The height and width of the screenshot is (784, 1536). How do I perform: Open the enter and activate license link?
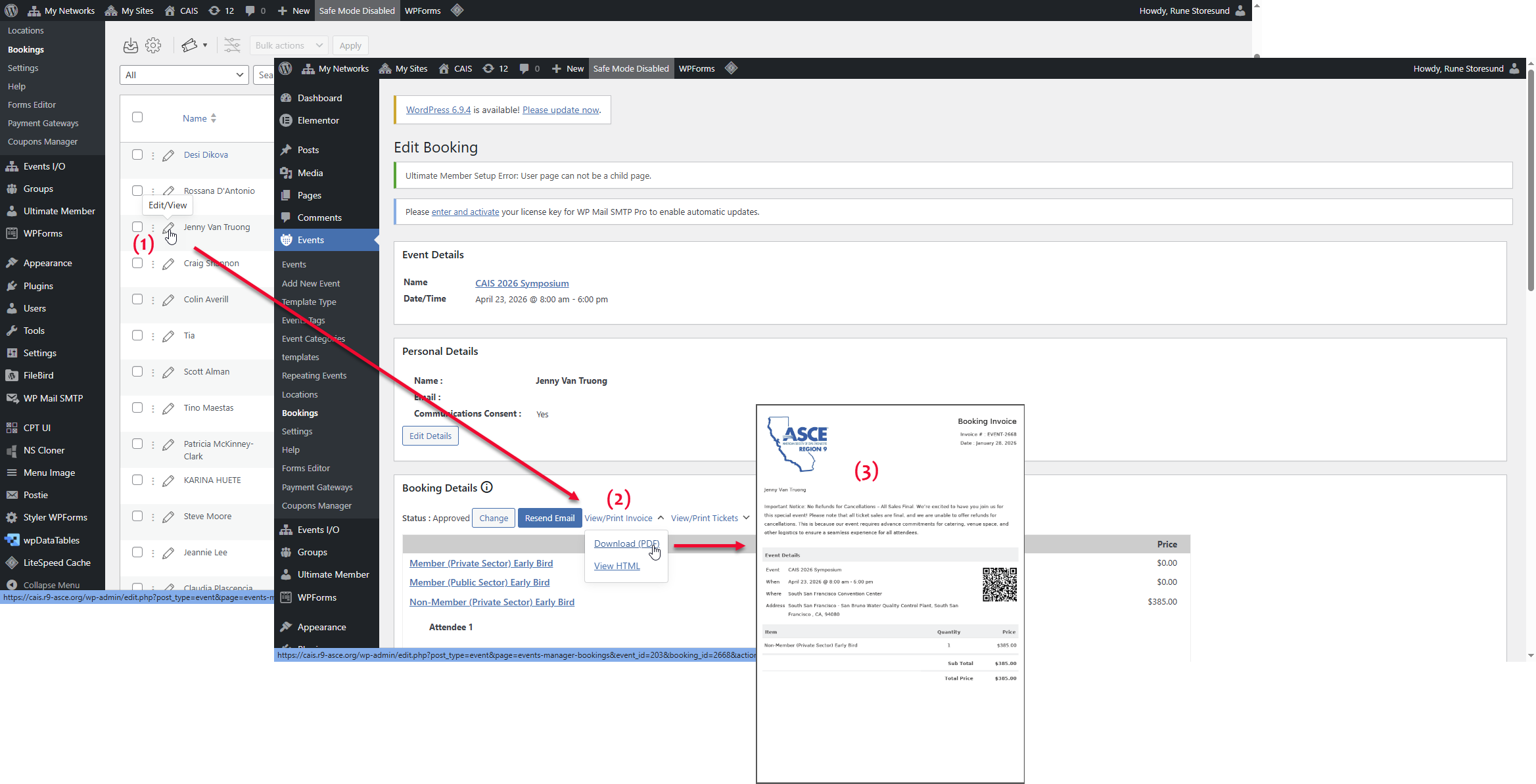[465, 212]
